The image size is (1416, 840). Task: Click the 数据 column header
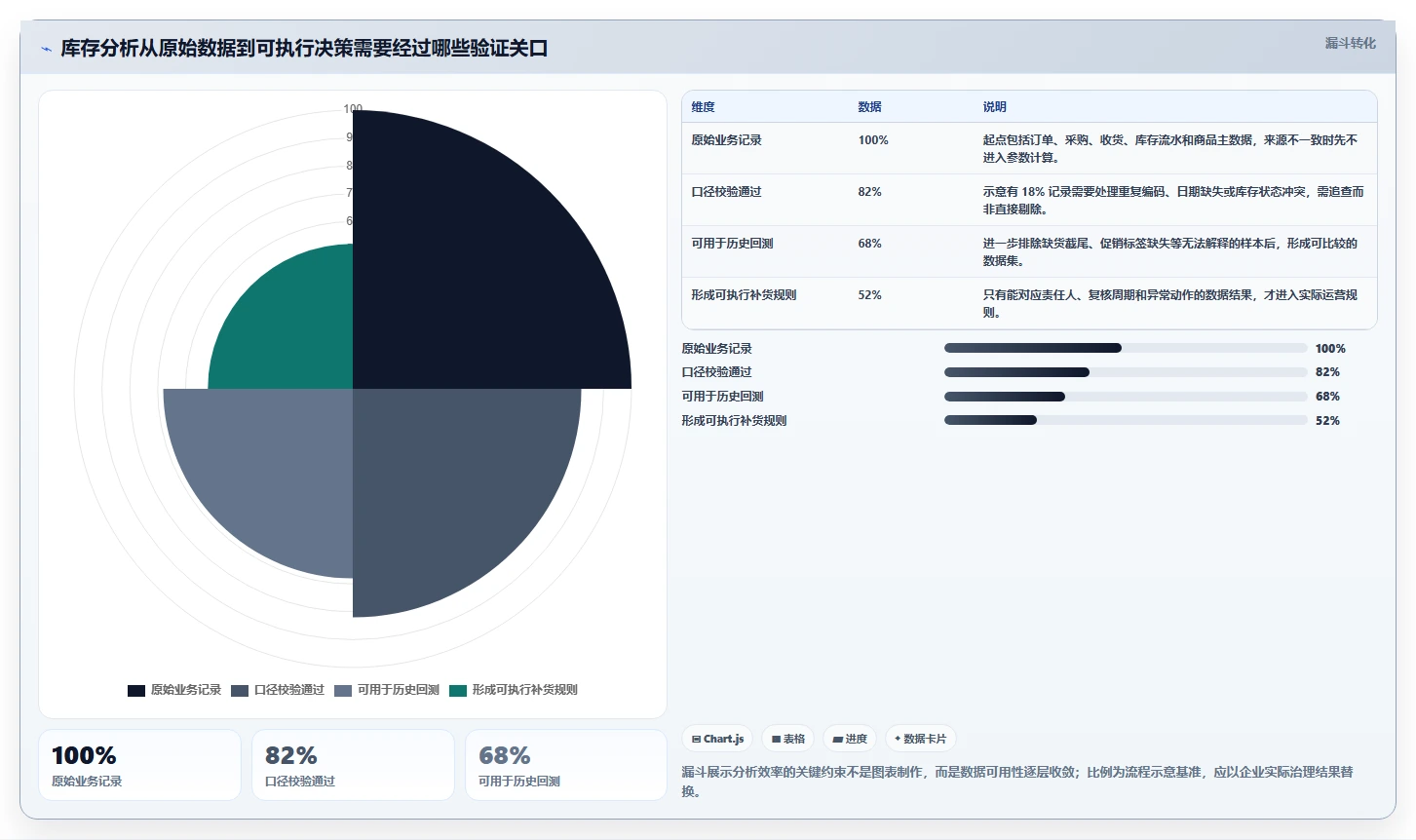(869, 107)
